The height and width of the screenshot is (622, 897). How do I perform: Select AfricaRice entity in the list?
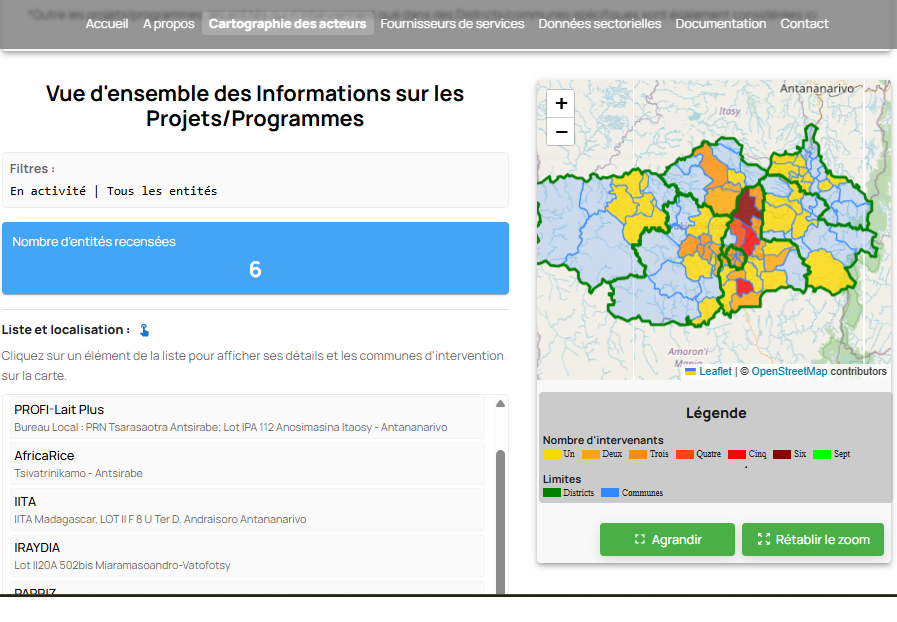(247, 463)
